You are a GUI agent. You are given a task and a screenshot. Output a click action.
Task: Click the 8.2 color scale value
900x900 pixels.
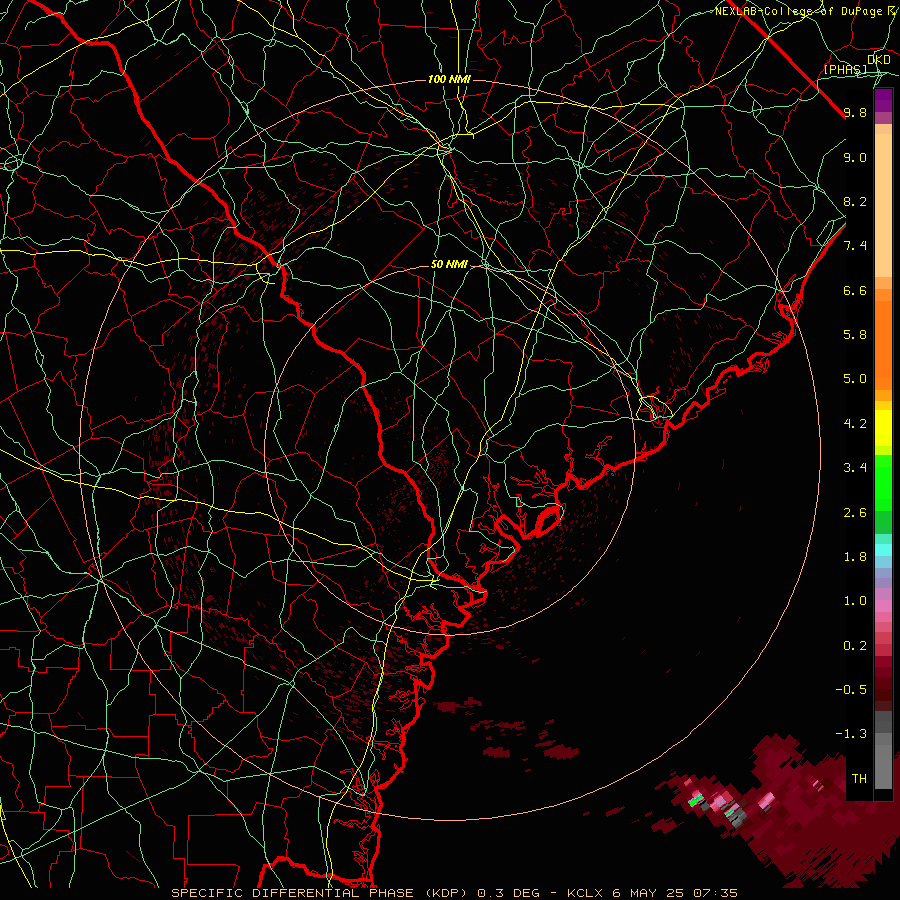(x=855, y=201)
